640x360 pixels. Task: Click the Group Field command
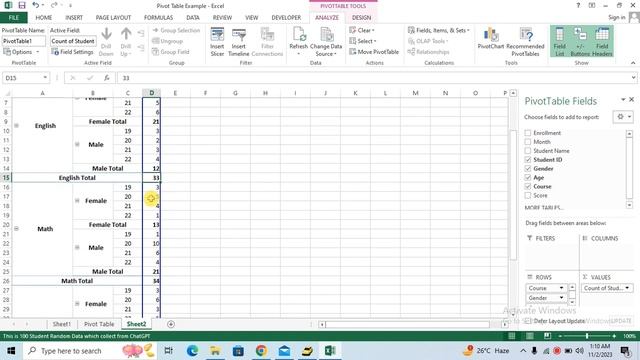point(171,52)
